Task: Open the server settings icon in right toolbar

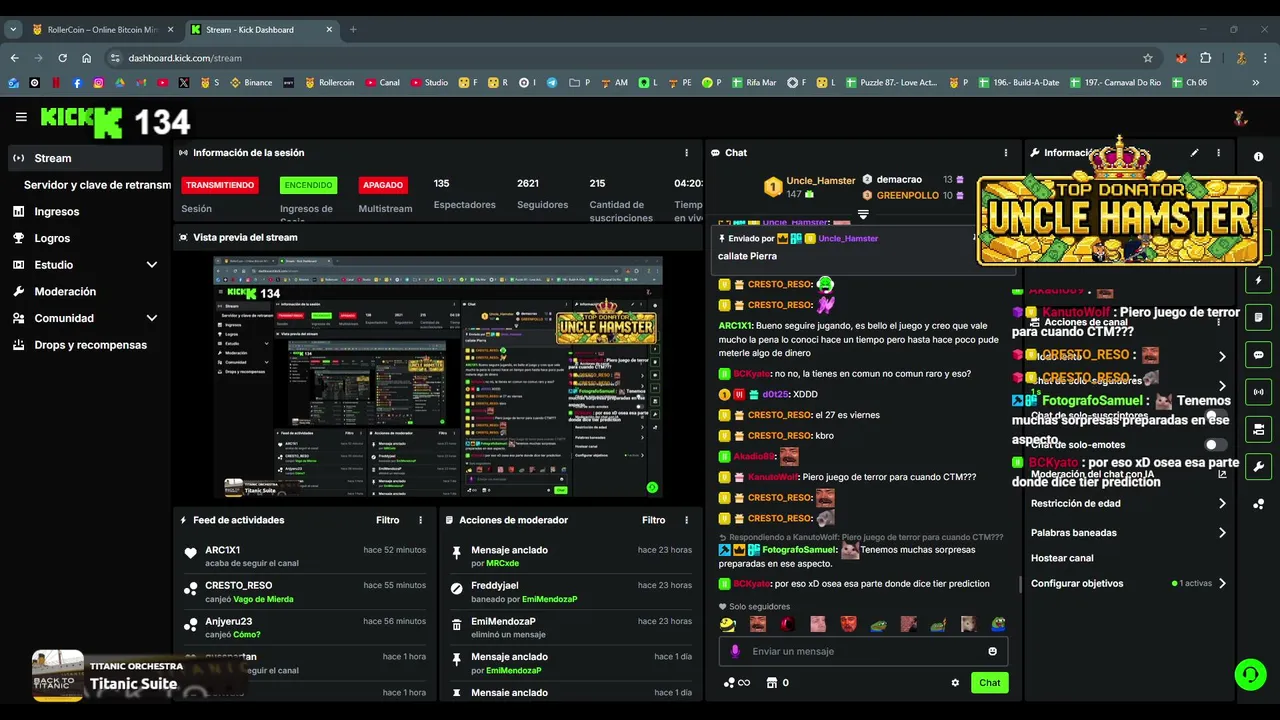Action: pos(1258,429)
